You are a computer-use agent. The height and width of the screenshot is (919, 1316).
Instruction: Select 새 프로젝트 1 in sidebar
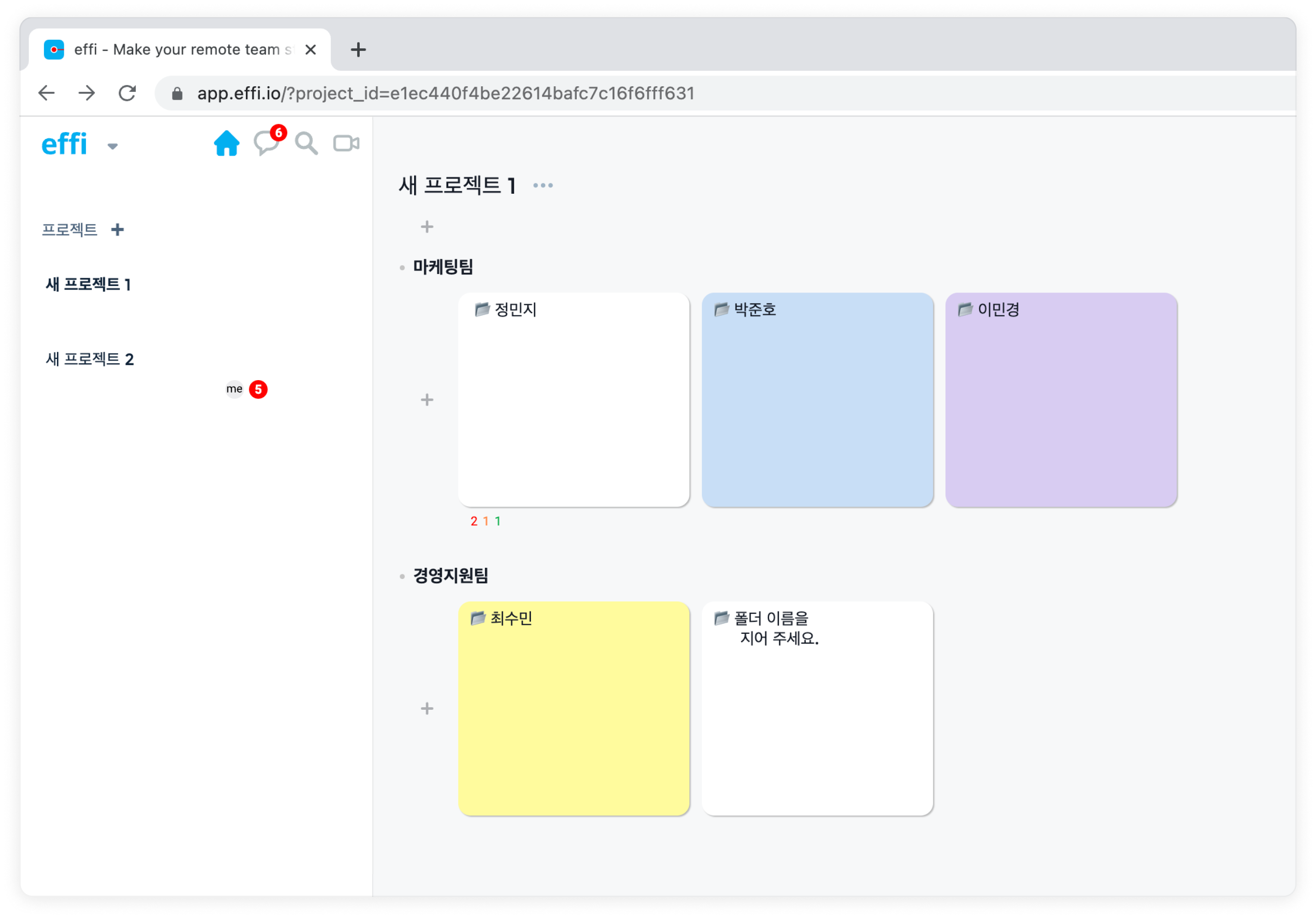pos(89,284)
